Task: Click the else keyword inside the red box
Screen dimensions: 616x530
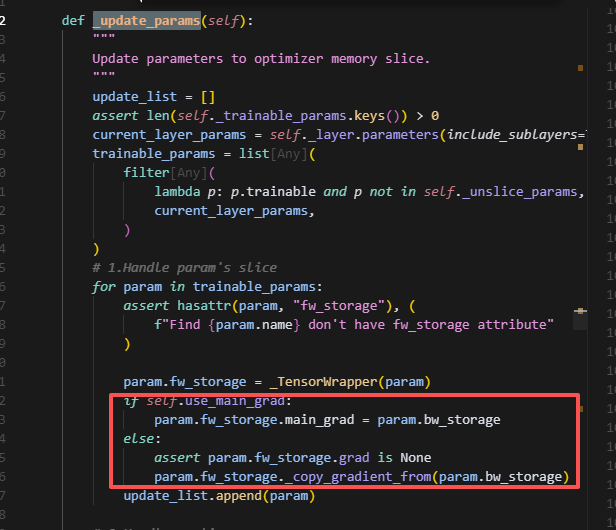Action: click(x=141, y=438)
